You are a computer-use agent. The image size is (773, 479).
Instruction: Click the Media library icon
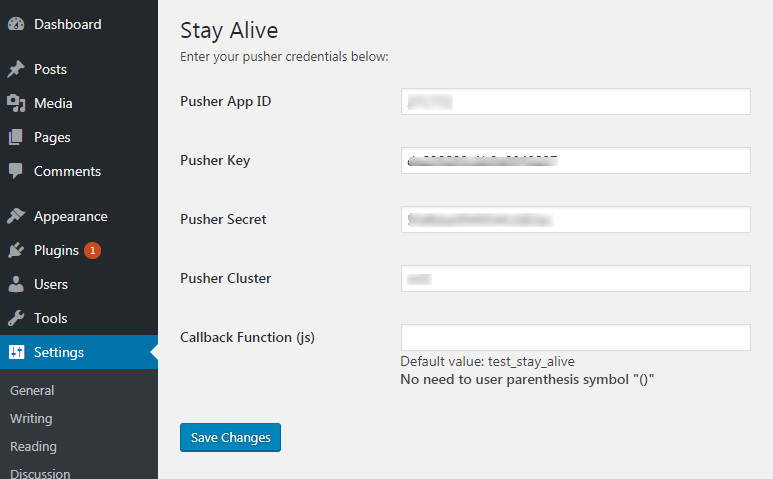pos(16,103)
